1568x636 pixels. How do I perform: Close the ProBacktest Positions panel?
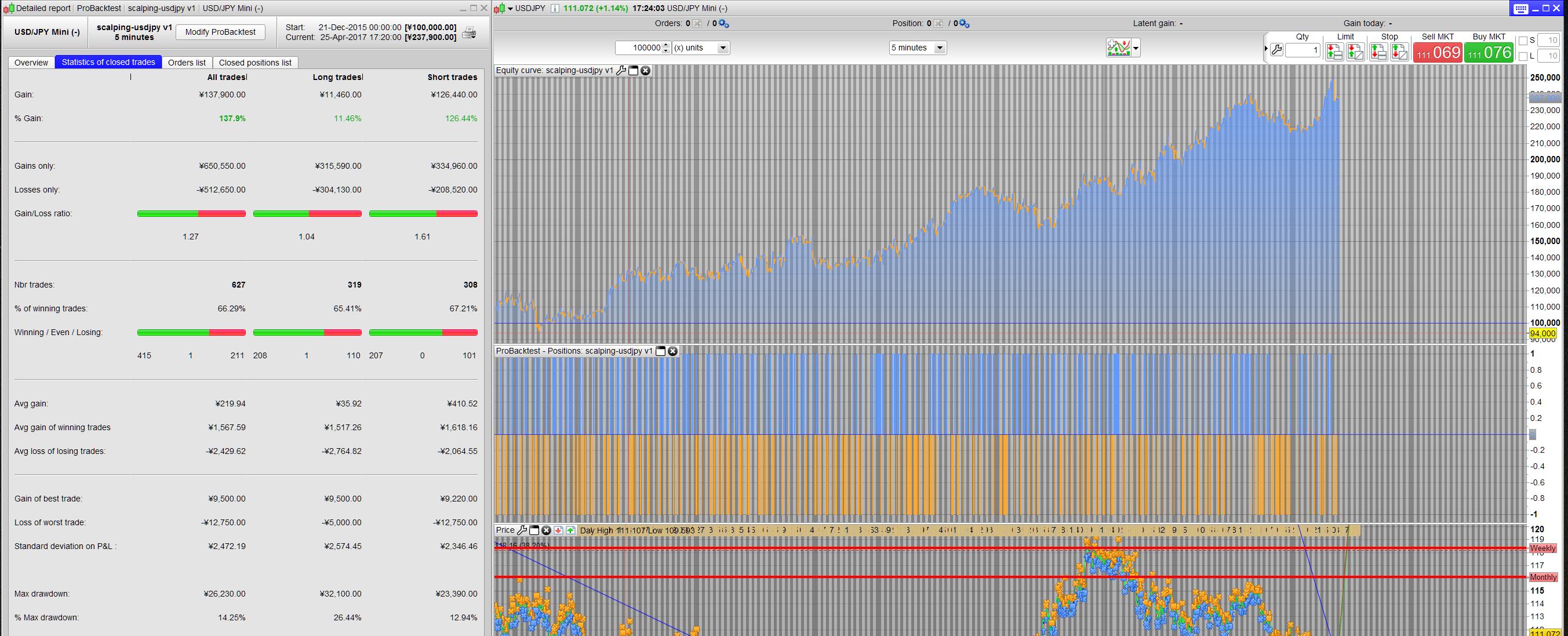[x=672, y=351]
